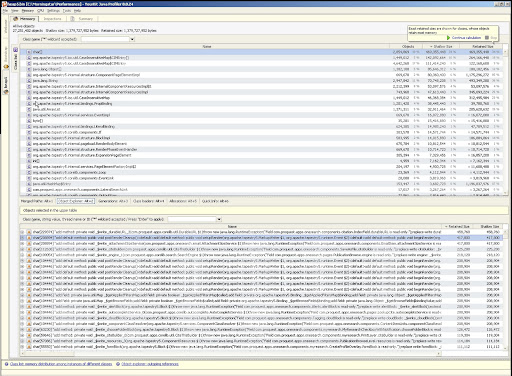Click the grey Stop square icon

[487, 38]
